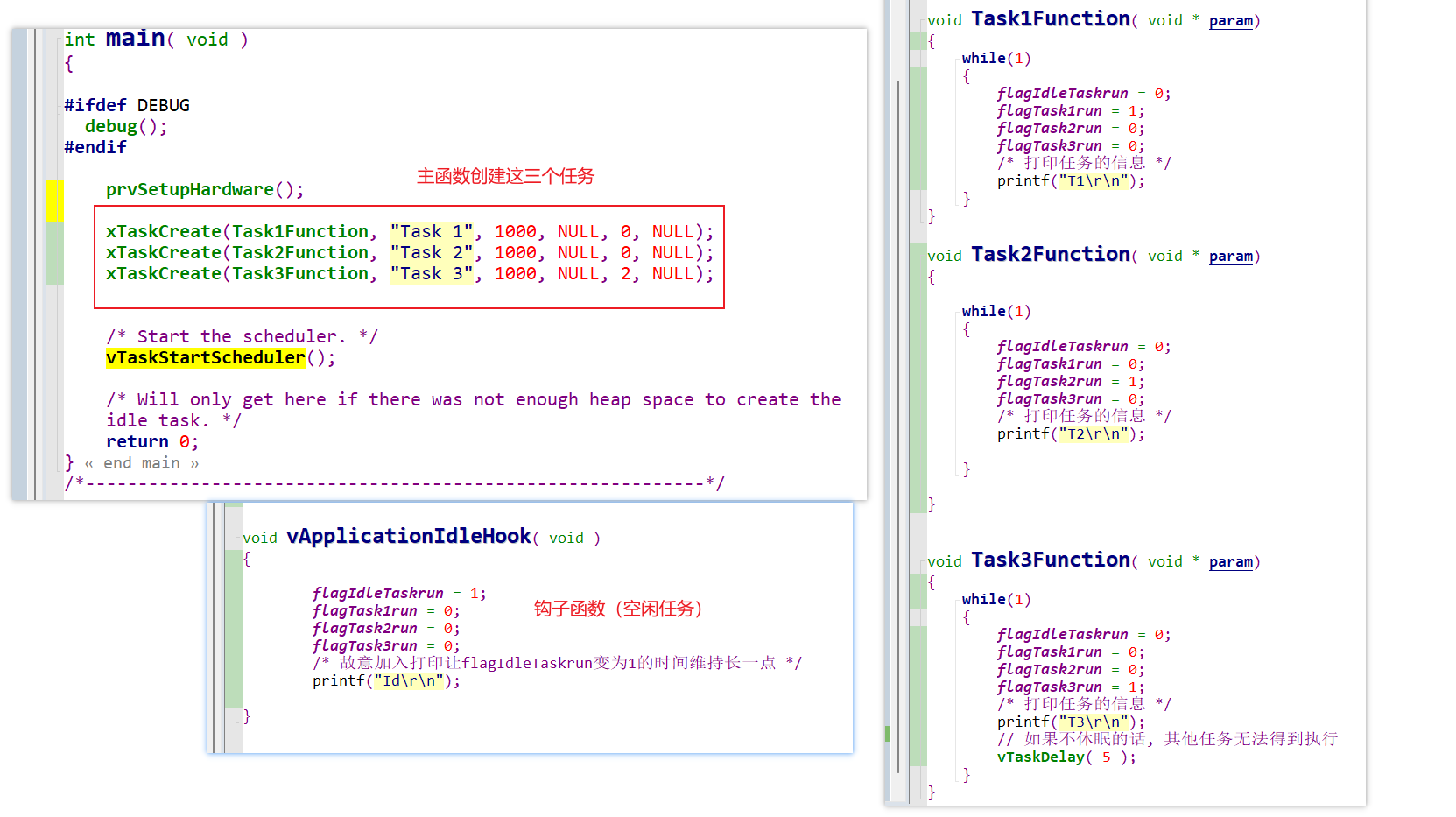Select the #ifdef DEBUG directive
The image size is (1456, 817).
[x=127, y=105]
